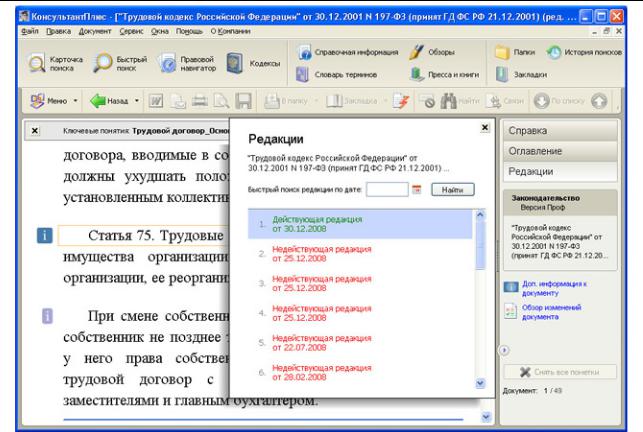Select edition 4 от 25.12.2008
643x432 pixels.
pos(360,313)
